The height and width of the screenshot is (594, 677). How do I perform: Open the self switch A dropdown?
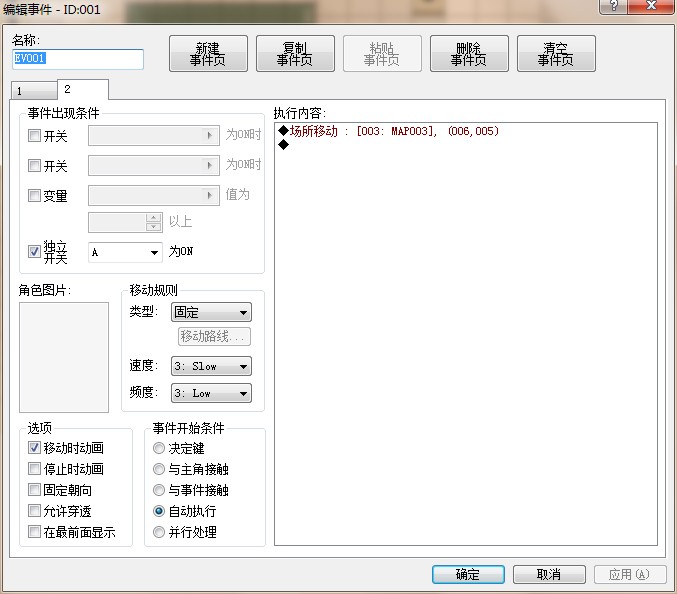click(x=125, y=252)
